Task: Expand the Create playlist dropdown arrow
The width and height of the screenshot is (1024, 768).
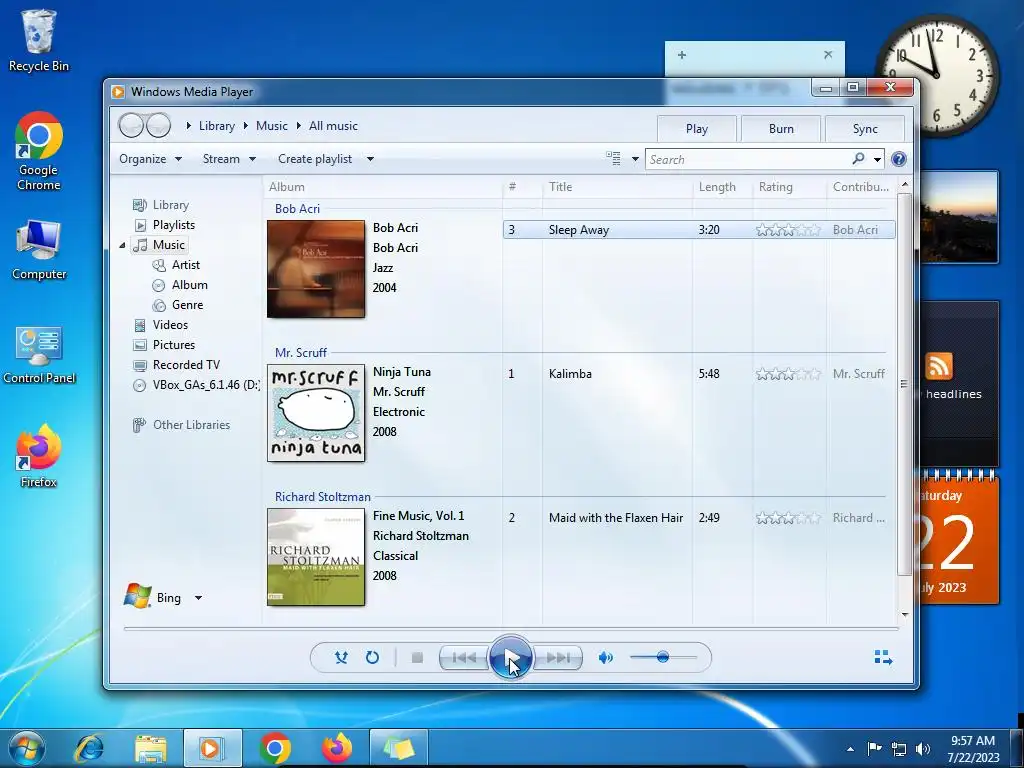Action: click(x=370, y=159)
